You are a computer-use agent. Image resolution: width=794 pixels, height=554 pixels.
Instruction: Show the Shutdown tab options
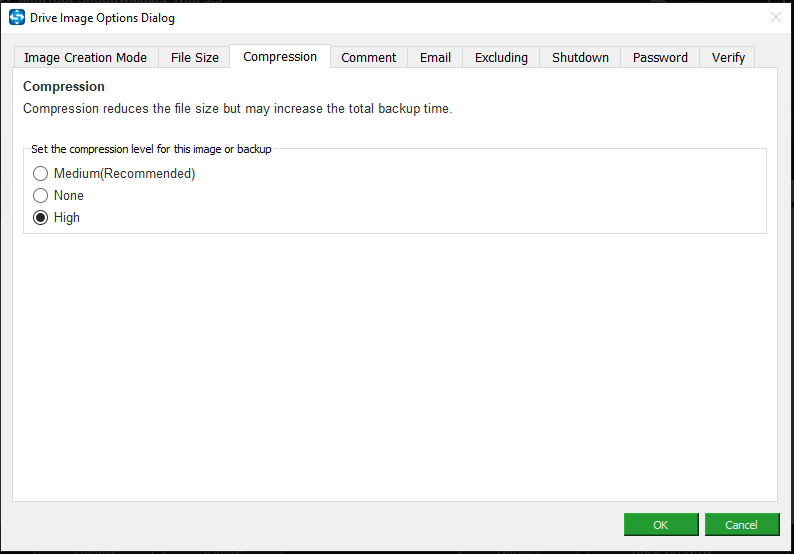(x=580, y=58)
